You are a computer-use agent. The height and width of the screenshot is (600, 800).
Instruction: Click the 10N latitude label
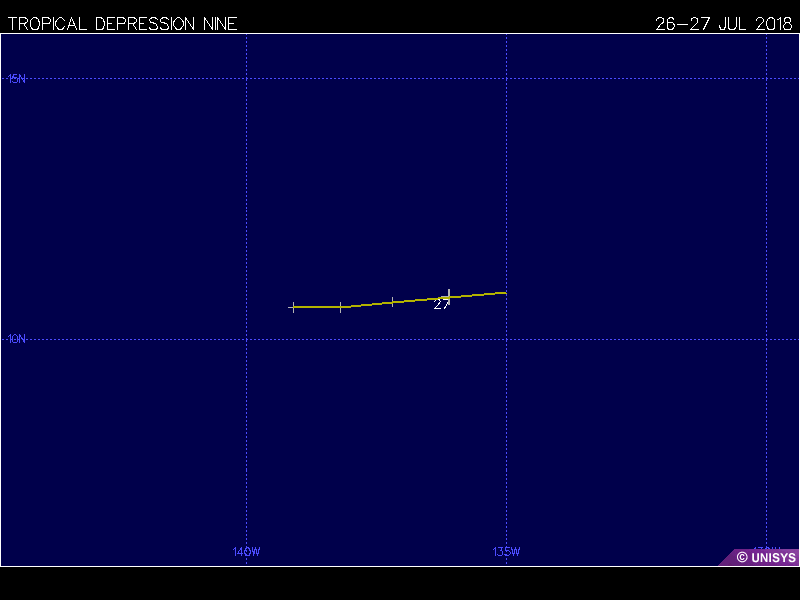pos(16,339)
